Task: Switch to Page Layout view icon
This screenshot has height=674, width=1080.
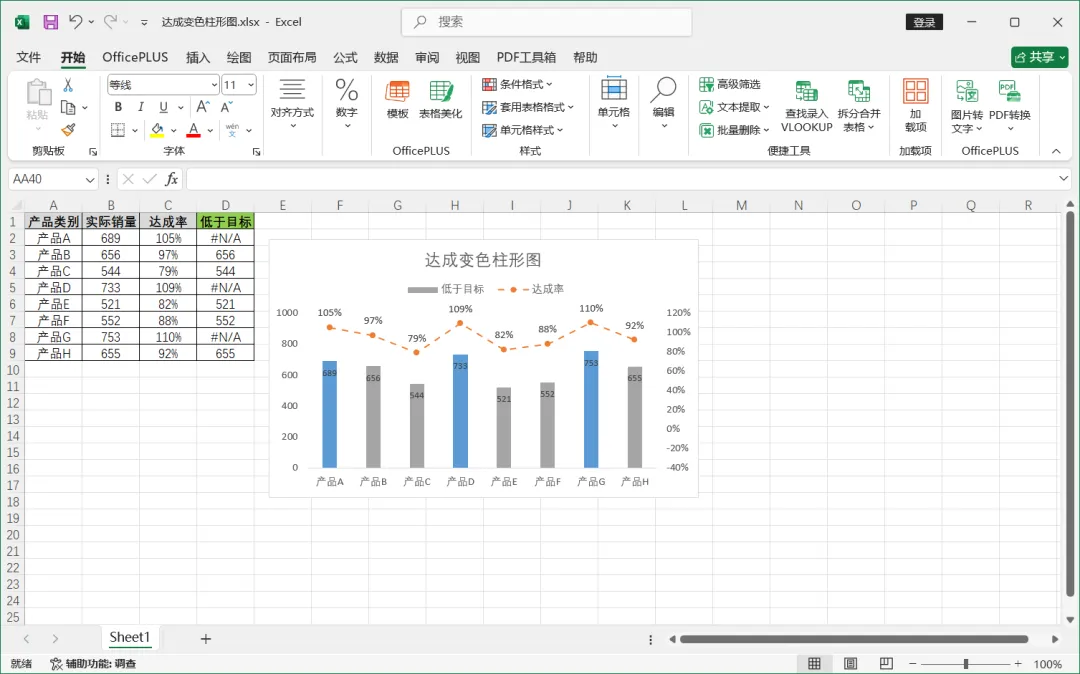Action: (x=851, y=664)
